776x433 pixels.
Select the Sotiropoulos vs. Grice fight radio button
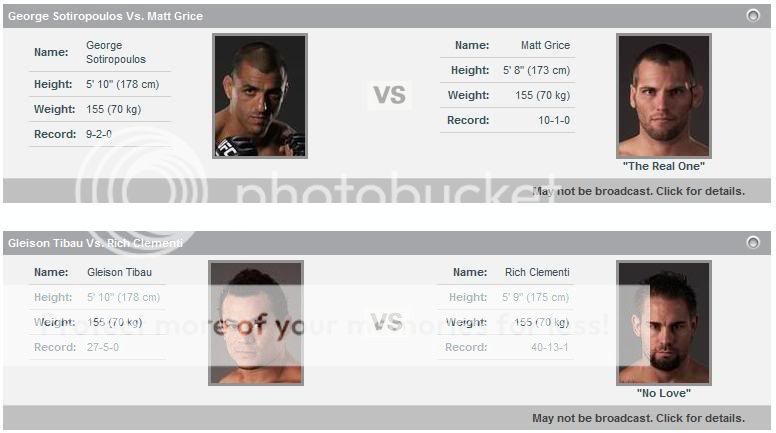[x=753, y=16]
